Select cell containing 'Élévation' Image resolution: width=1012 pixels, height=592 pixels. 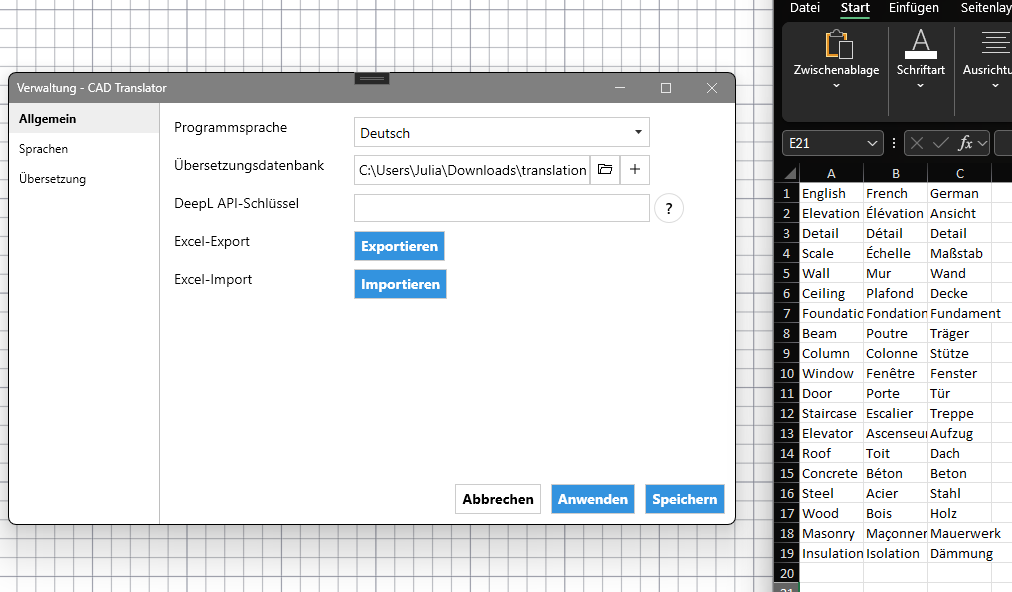(895, 214)
